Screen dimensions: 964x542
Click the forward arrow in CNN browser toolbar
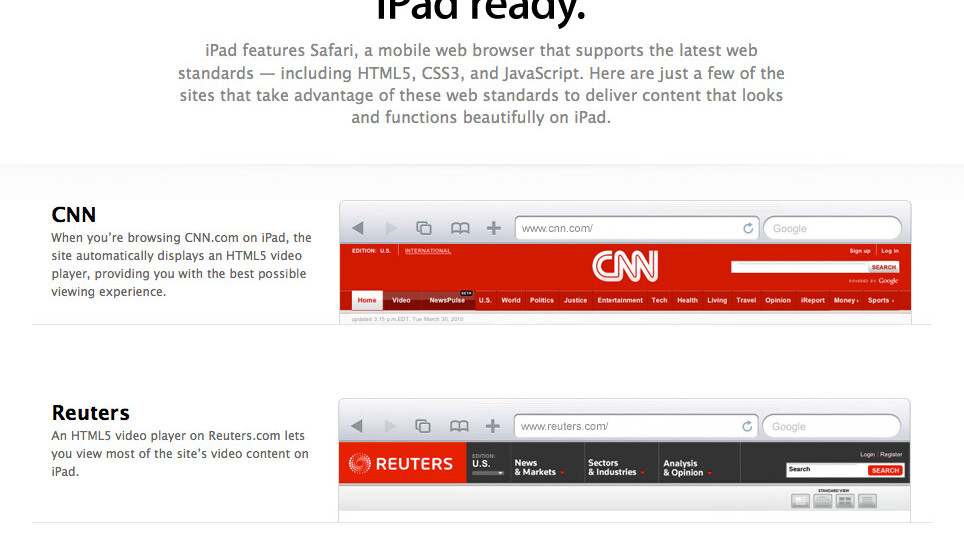390,229
